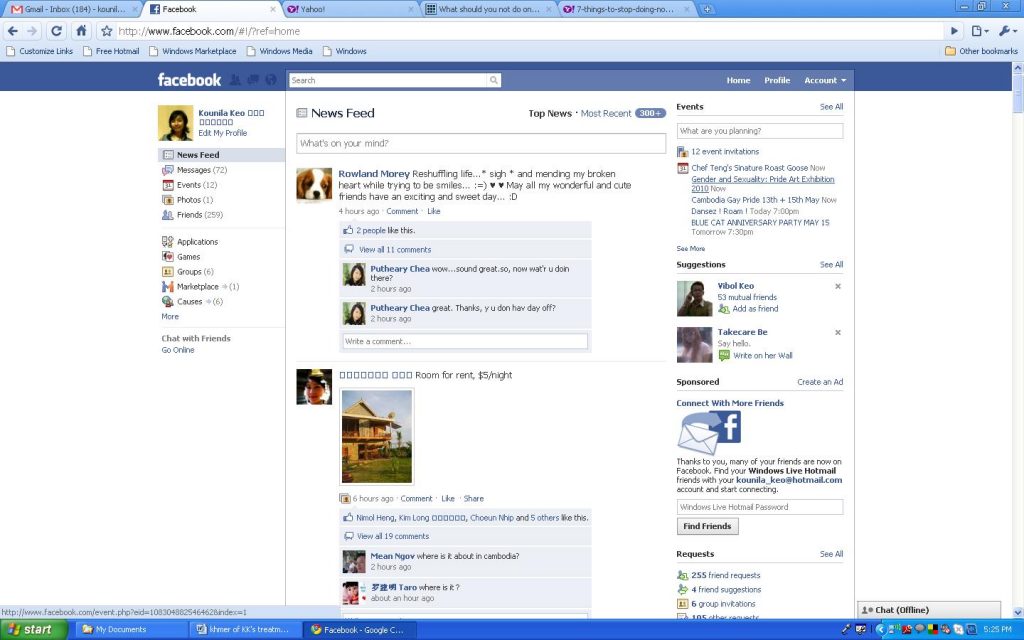This screenshot has height=640, width=1024.
Task: Expand View all 19 comments
Action: [392, 536]
